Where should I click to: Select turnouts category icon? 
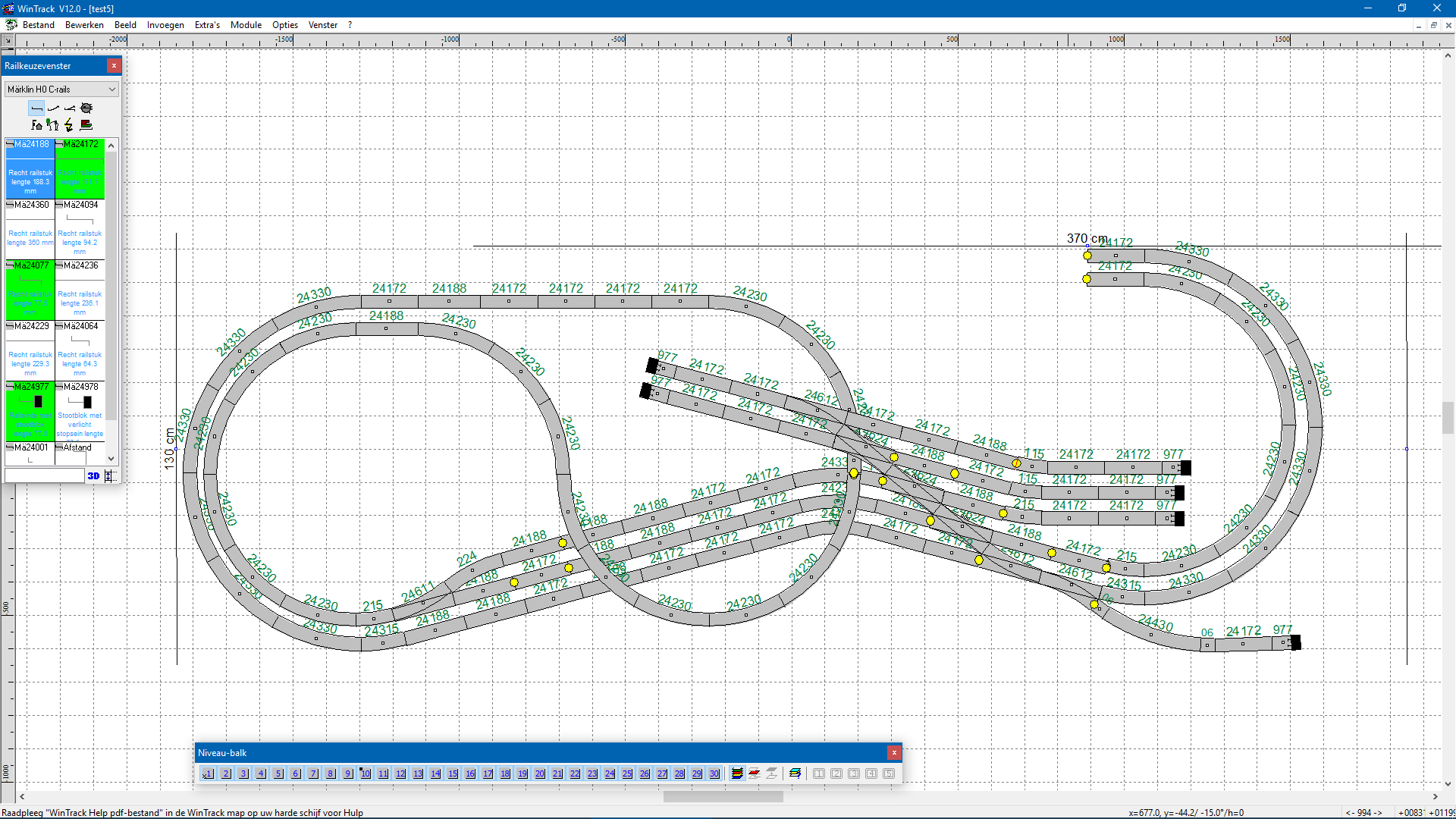[x=70, y=108]
